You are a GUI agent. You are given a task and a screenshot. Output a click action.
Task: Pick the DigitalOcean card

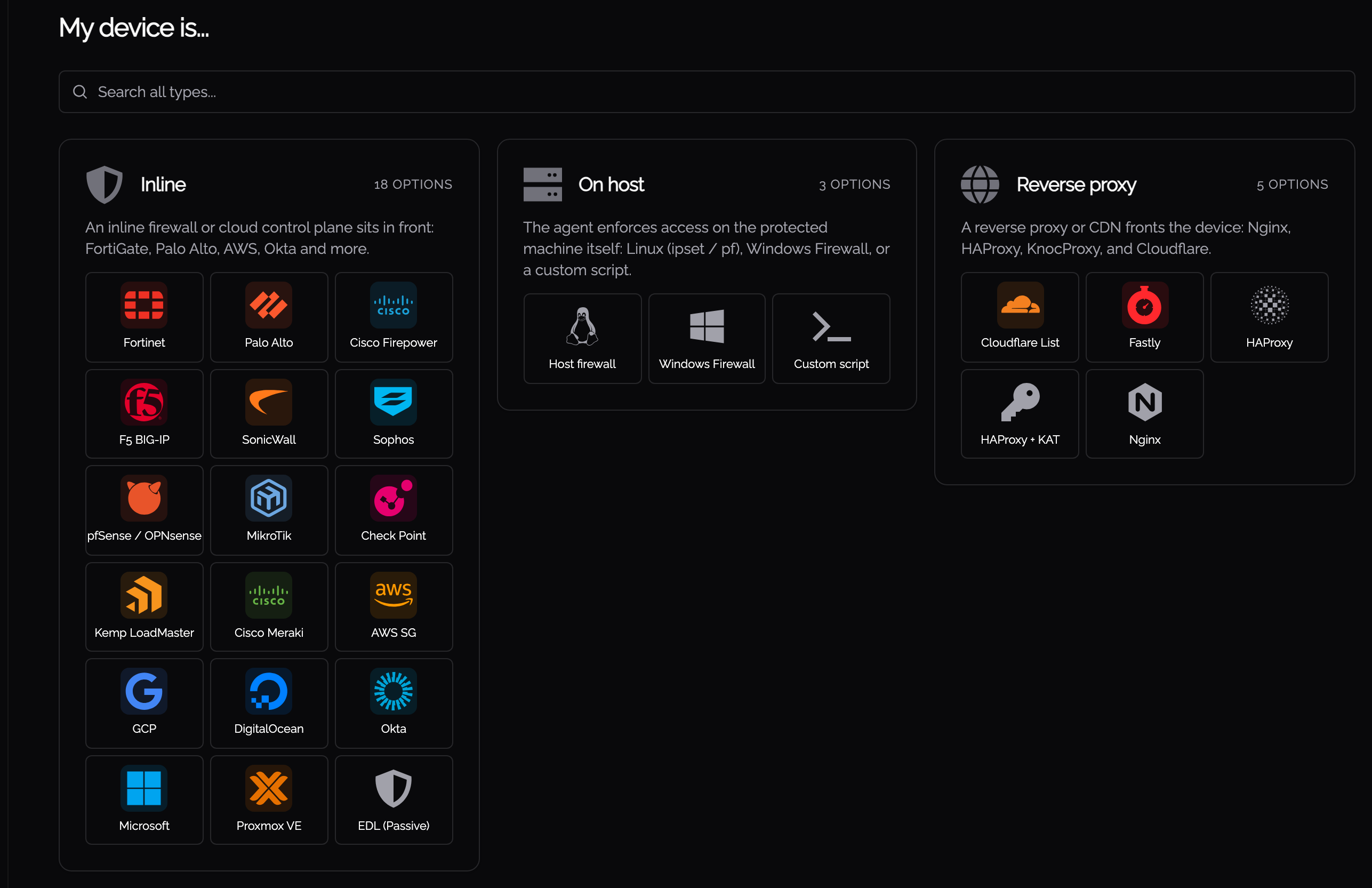(269, 703)
